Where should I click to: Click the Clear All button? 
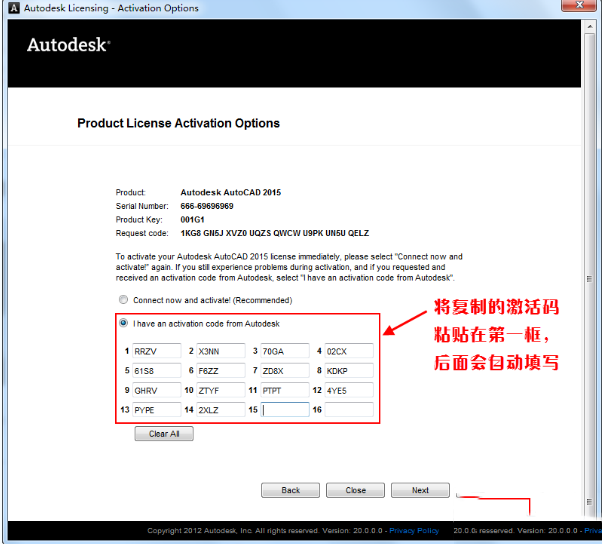coord(164,434)
